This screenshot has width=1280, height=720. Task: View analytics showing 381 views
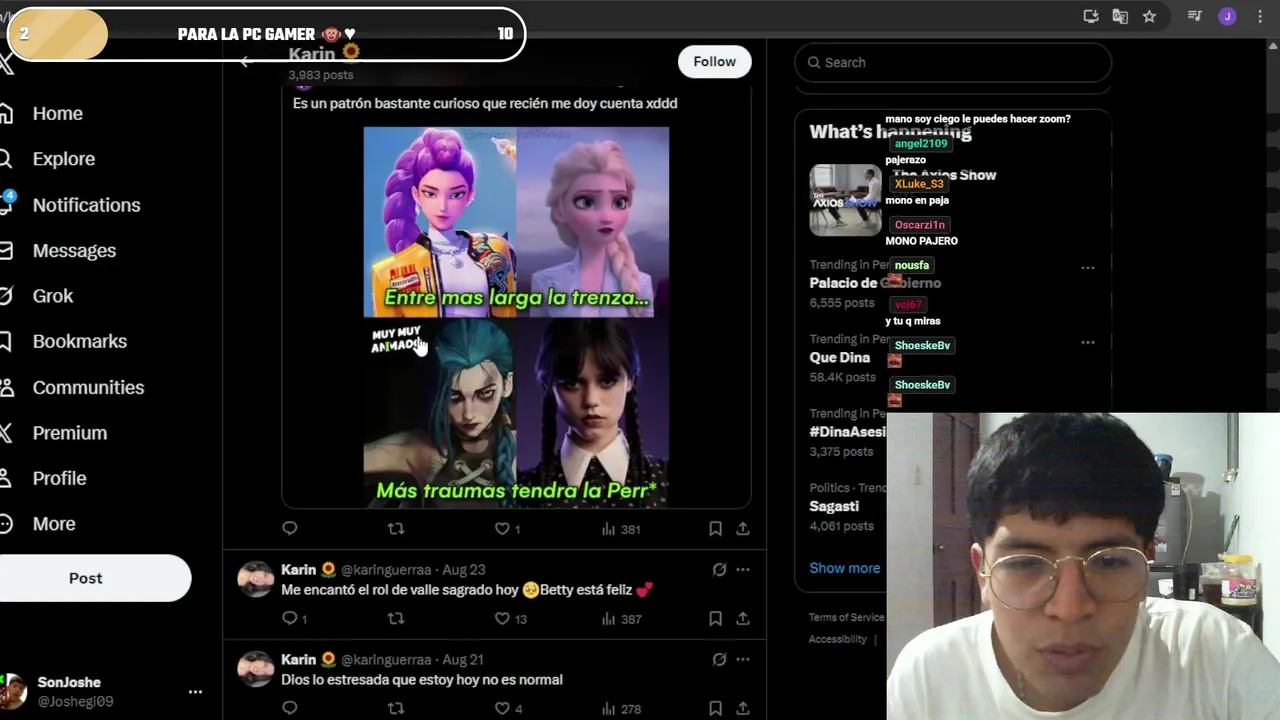coord(621,528)
